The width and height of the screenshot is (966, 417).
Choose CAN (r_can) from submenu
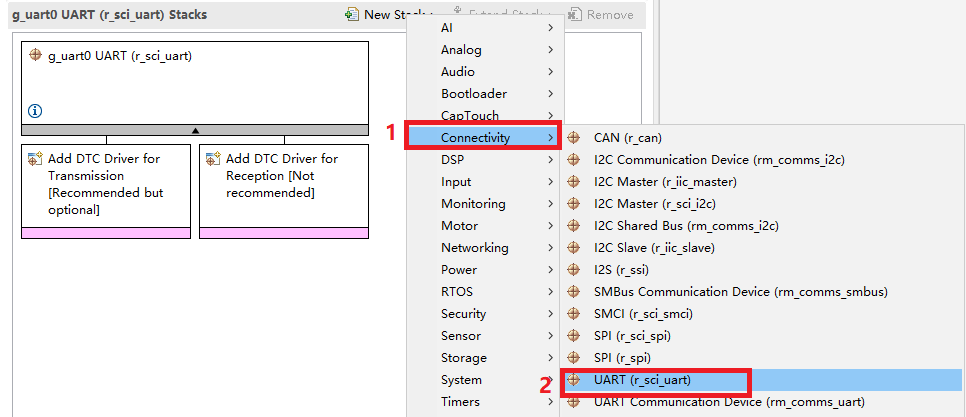point(762,138)
